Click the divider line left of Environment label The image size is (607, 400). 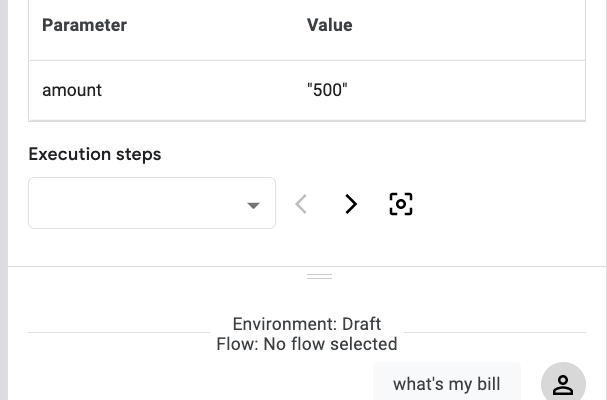[x=118, y=332]
